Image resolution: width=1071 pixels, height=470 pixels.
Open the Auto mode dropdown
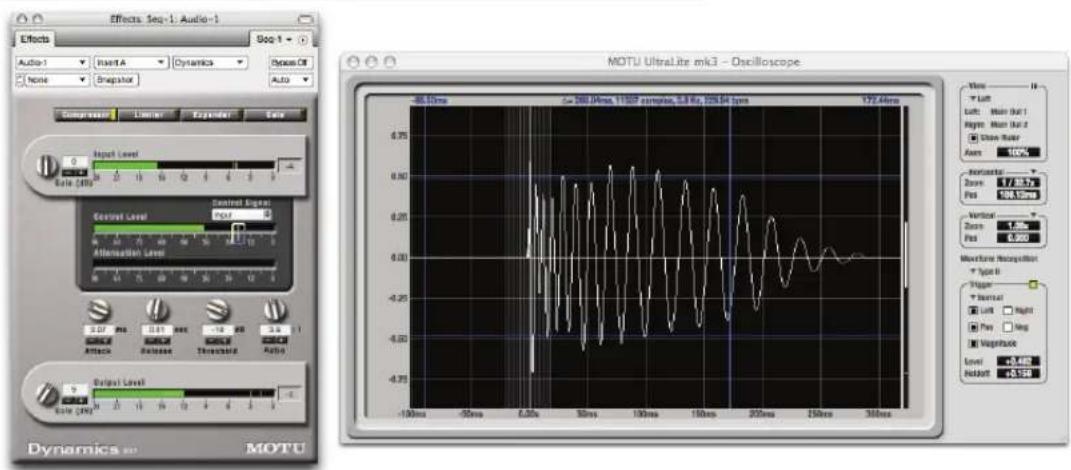click(292, 80)
